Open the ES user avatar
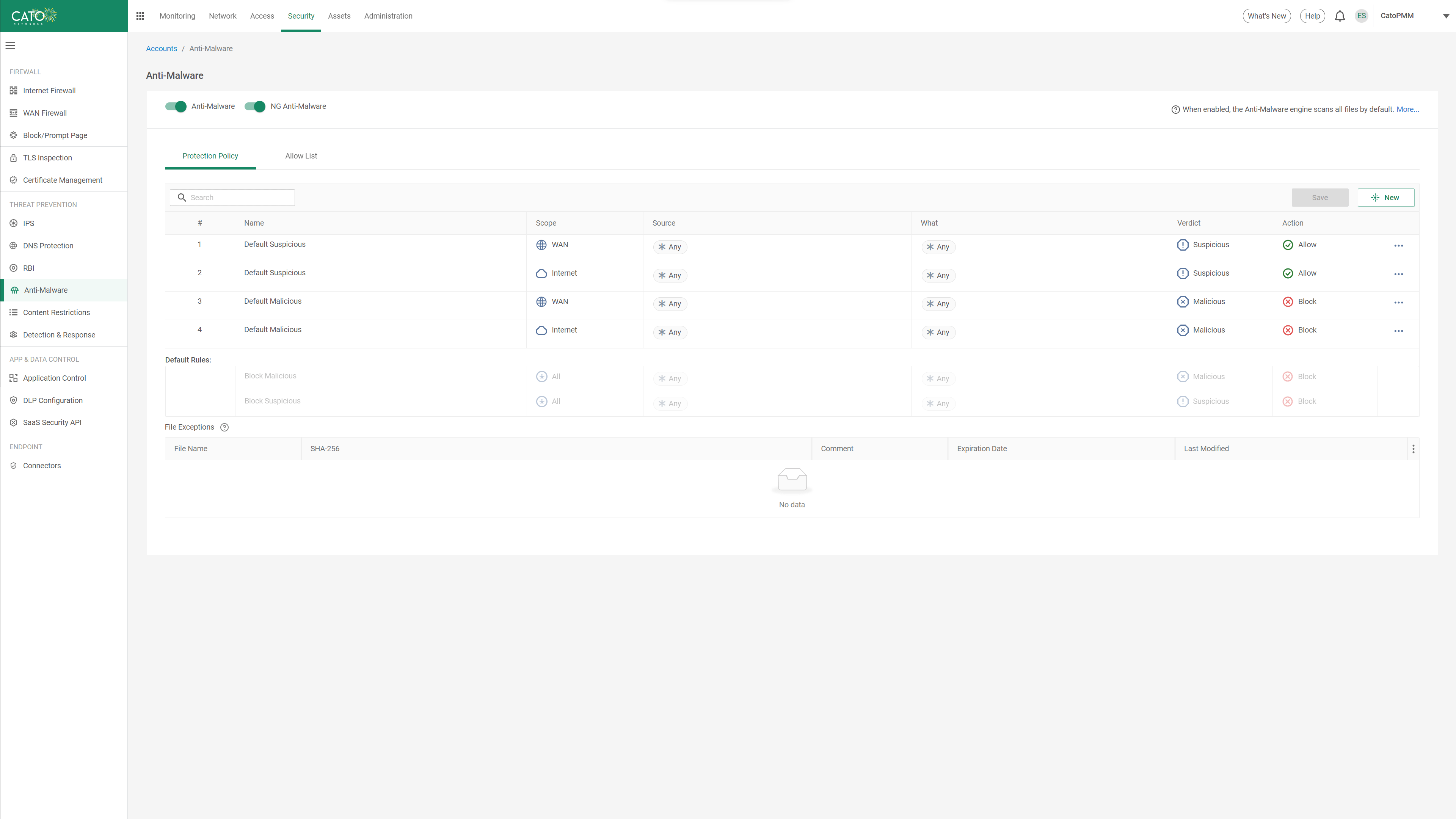Screen dimensions: 1456x819 click(1362, 16)
